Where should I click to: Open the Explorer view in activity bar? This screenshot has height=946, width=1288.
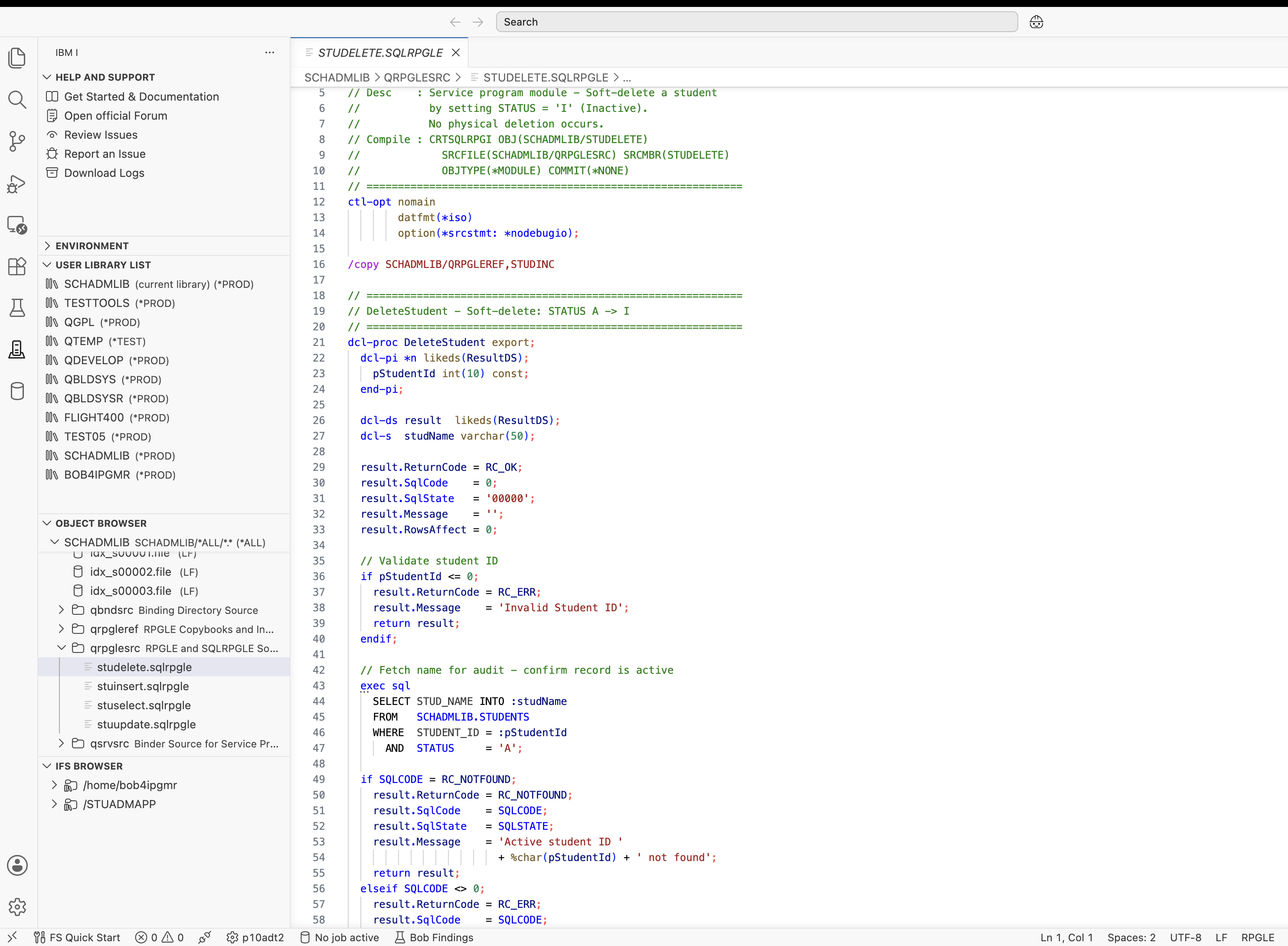[17, 58]
